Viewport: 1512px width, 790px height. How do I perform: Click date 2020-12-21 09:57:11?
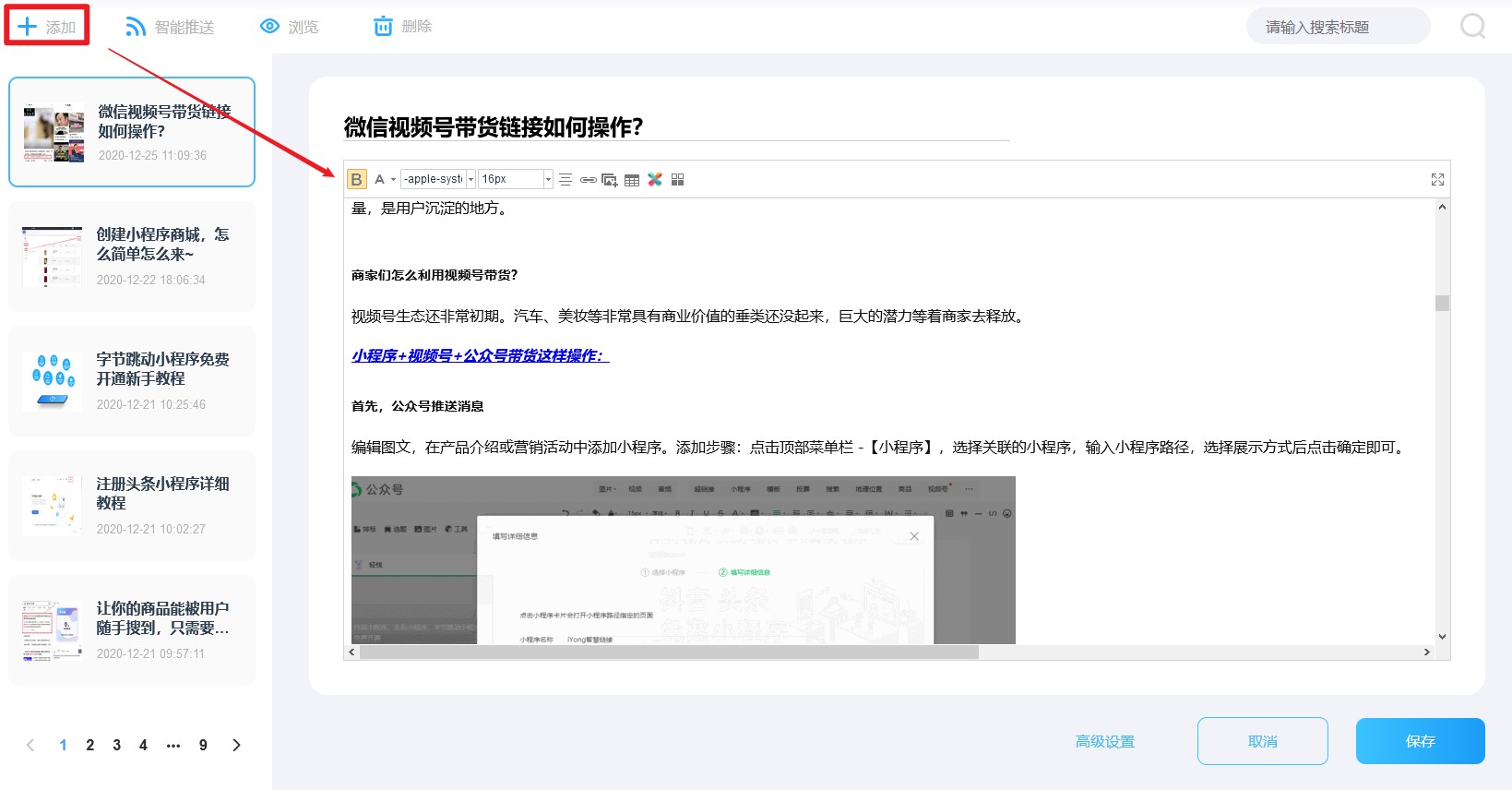pyautogui.click(x=151, y=653)
